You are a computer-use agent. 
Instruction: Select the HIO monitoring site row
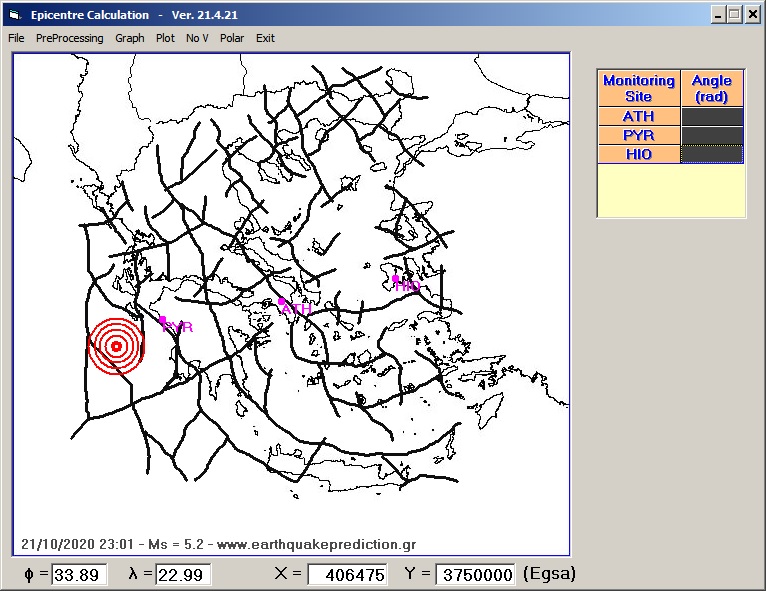coord(638,154)
